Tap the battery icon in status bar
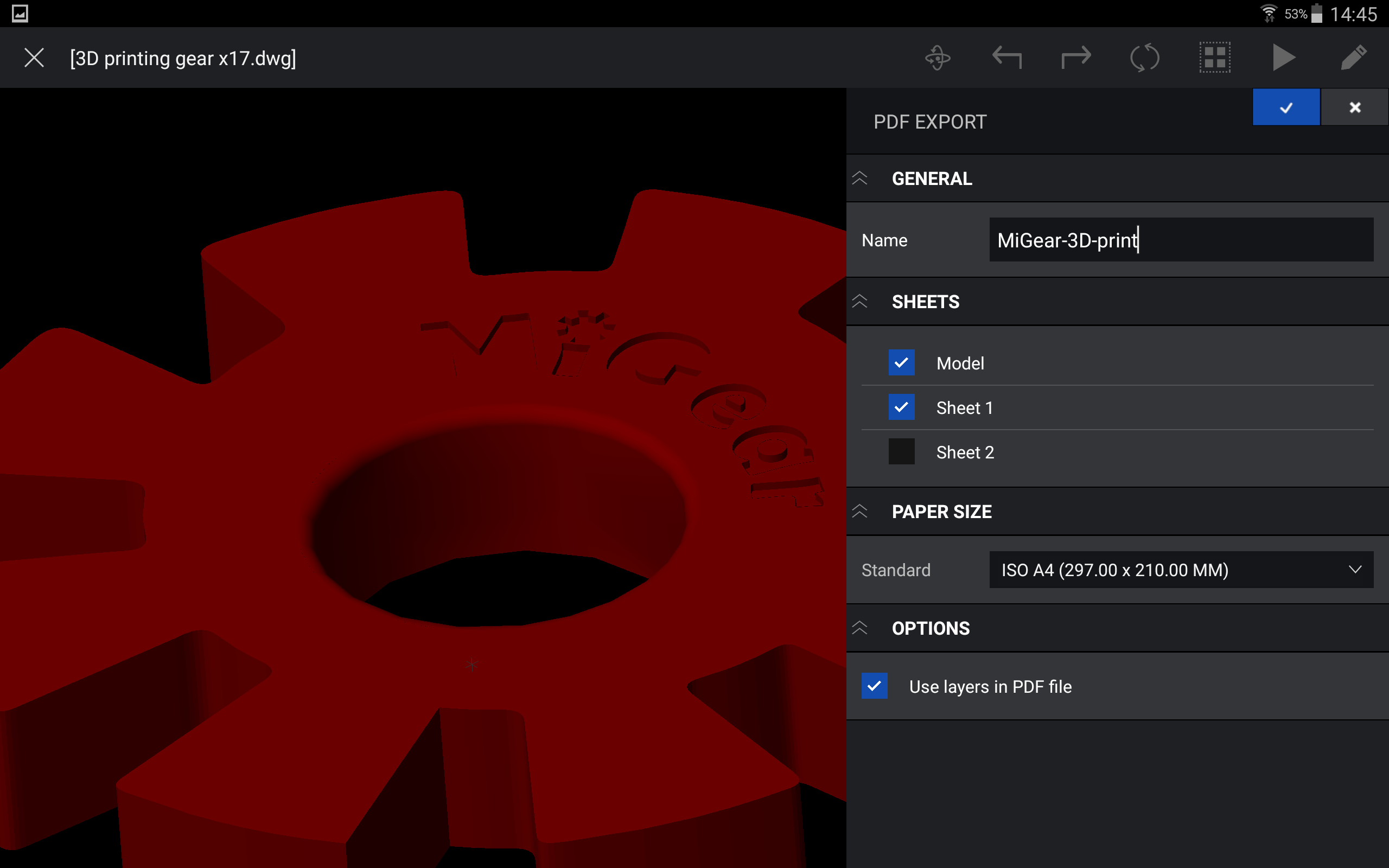1389x868 pixels. (x=1317, y=13)
